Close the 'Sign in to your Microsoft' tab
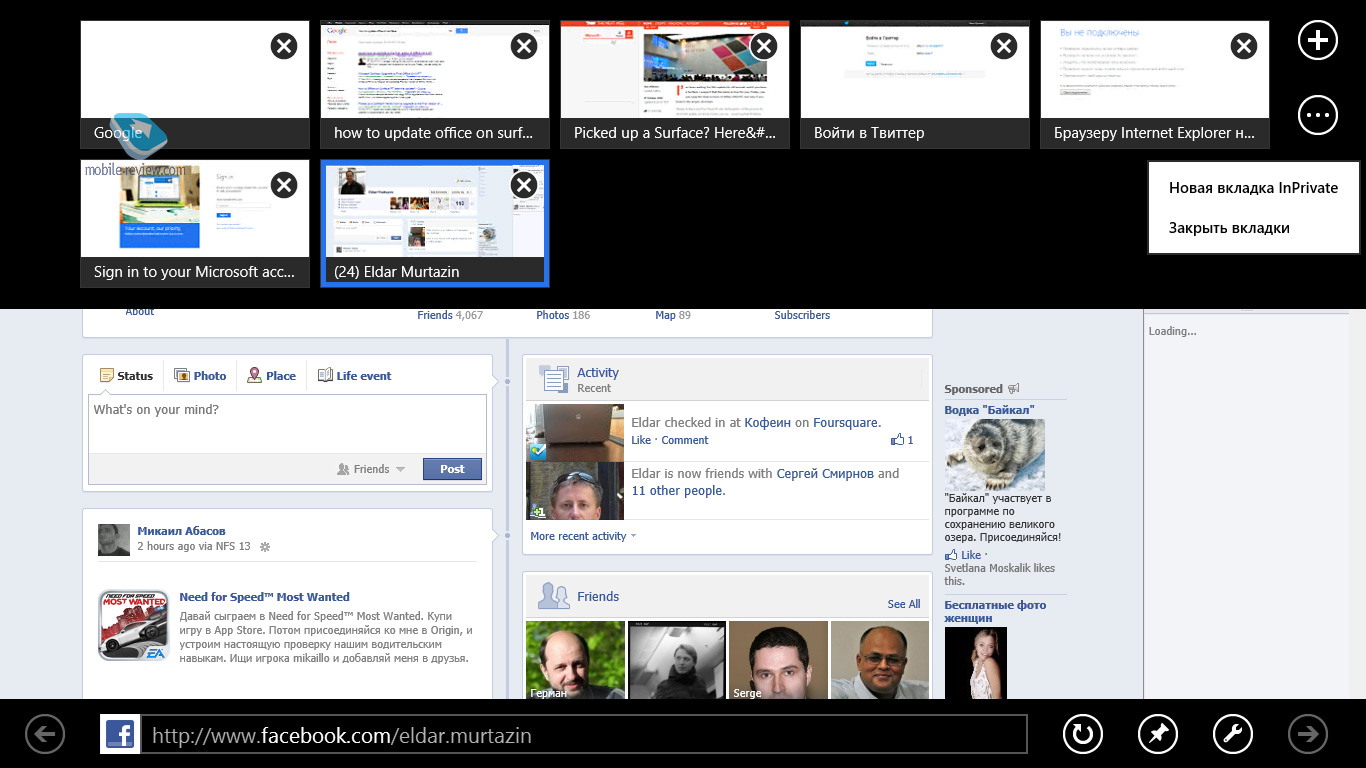The height and width of the screenshot is (768, 1366). click(284, 184)
